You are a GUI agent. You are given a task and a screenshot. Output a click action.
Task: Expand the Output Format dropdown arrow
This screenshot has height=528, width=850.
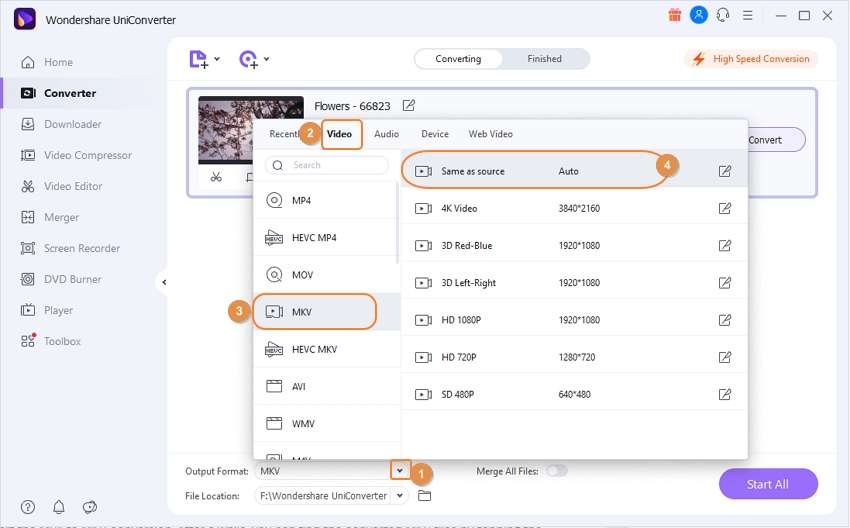tap(400, 471)
